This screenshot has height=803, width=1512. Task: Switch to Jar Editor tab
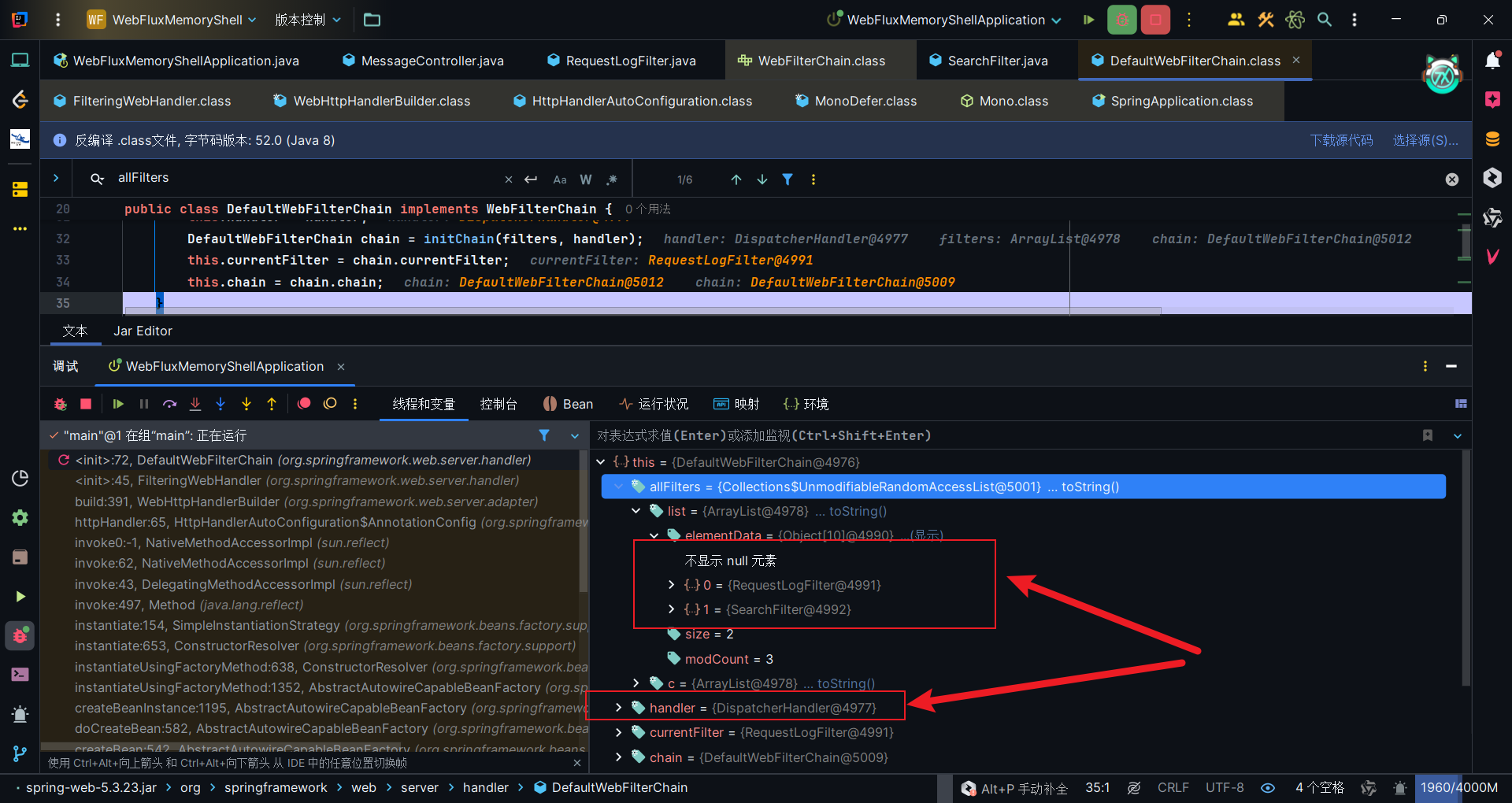click(x=143, y=331)
